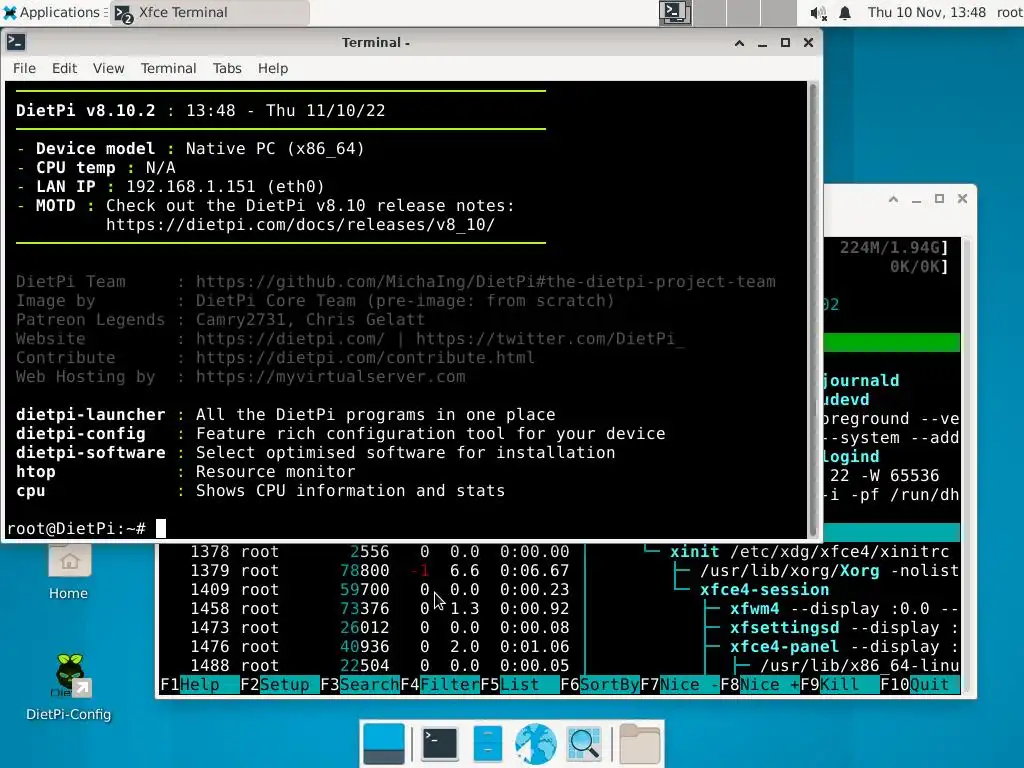Click the LAN IP 192.168.1.151 text
Image resolution: width=1024 pixels, height=768 pixels.
[191, 187]
